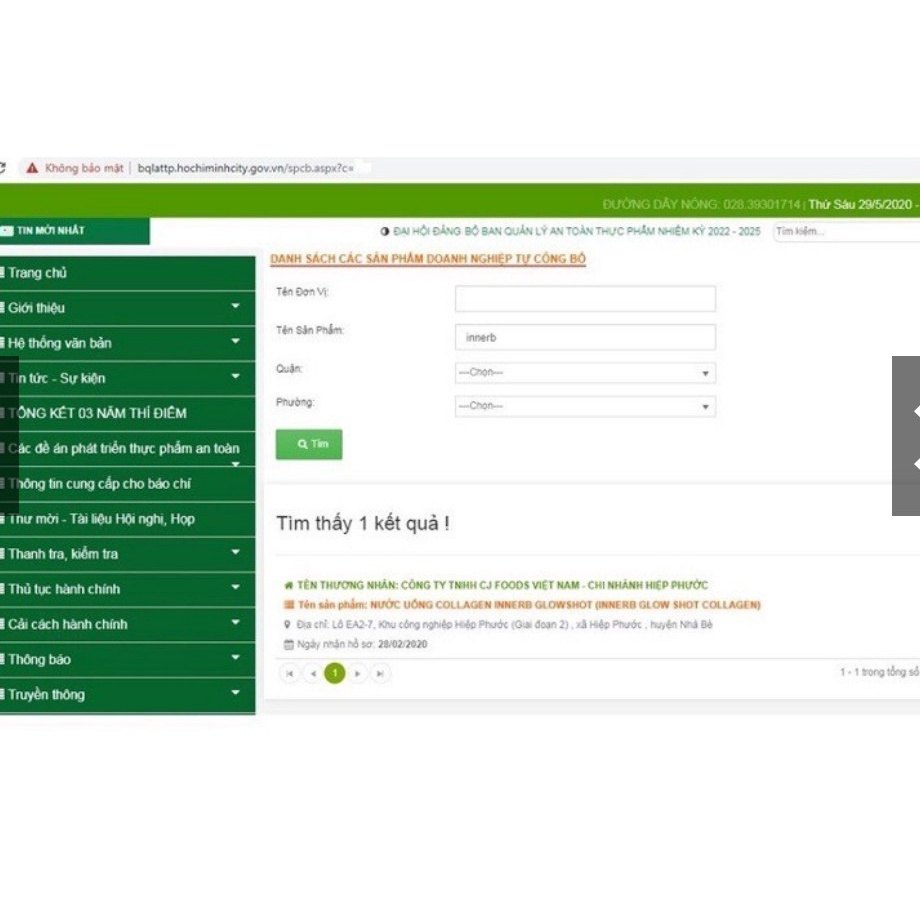Click the Tên Sản Phẩm field containing innerb
Viewport: 920px width, 920px height.
click(x=585, y=338)
